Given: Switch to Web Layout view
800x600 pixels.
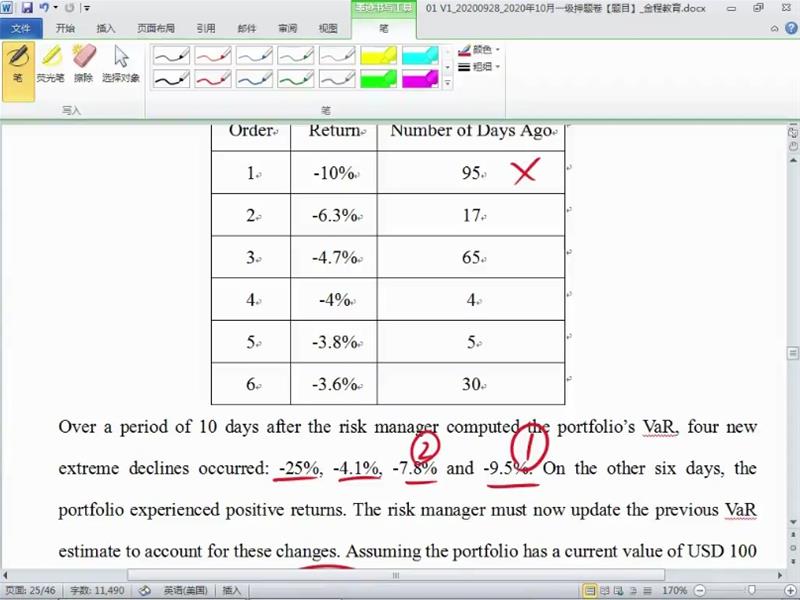Looking at the screenshot, I should (x=619, y=591).
